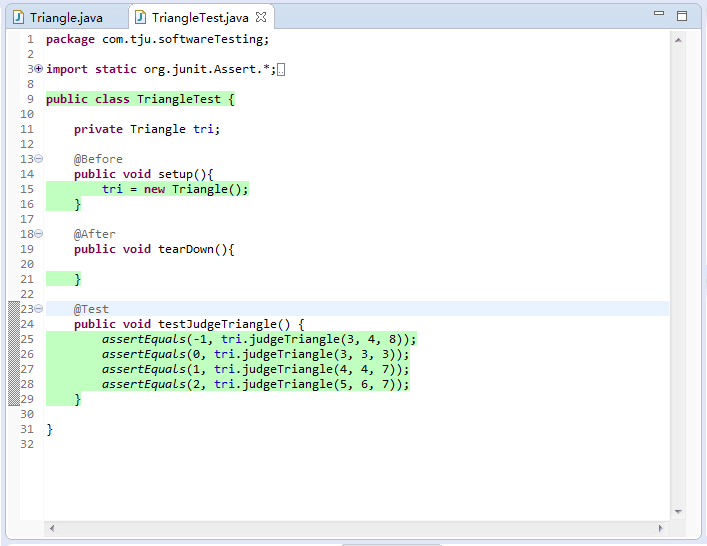Click the @After annotation
This screenshot has height=546, width=707.
click(95, 234)
